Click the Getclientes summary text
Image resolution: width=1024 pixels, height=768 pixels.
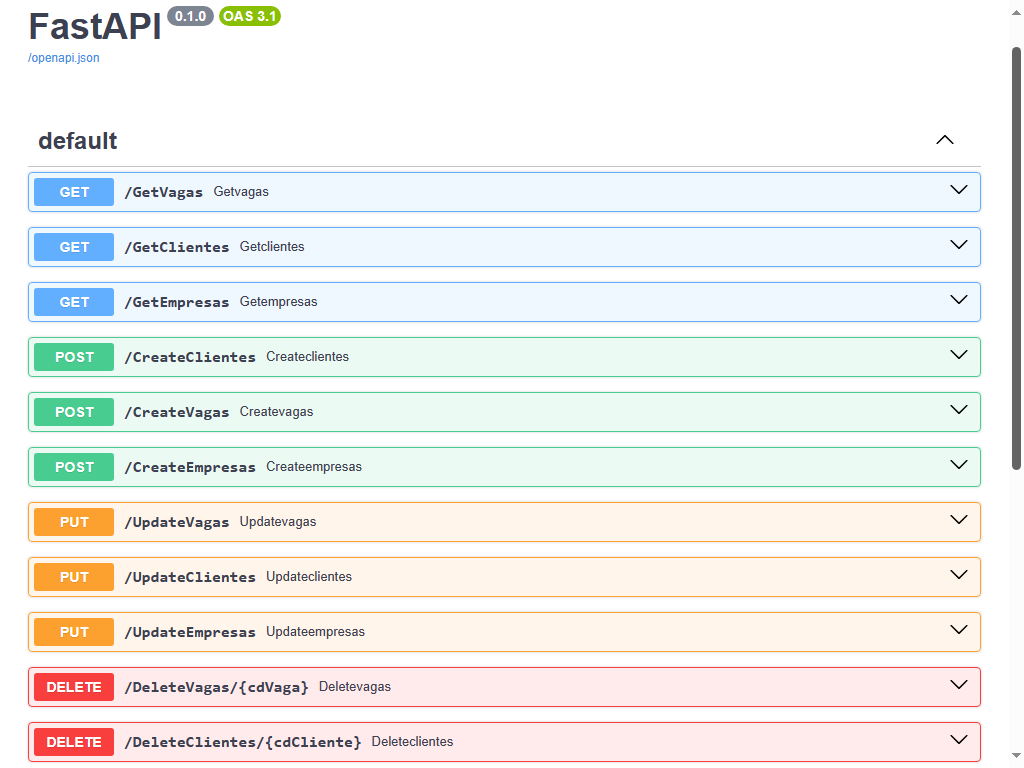(272, 246)
